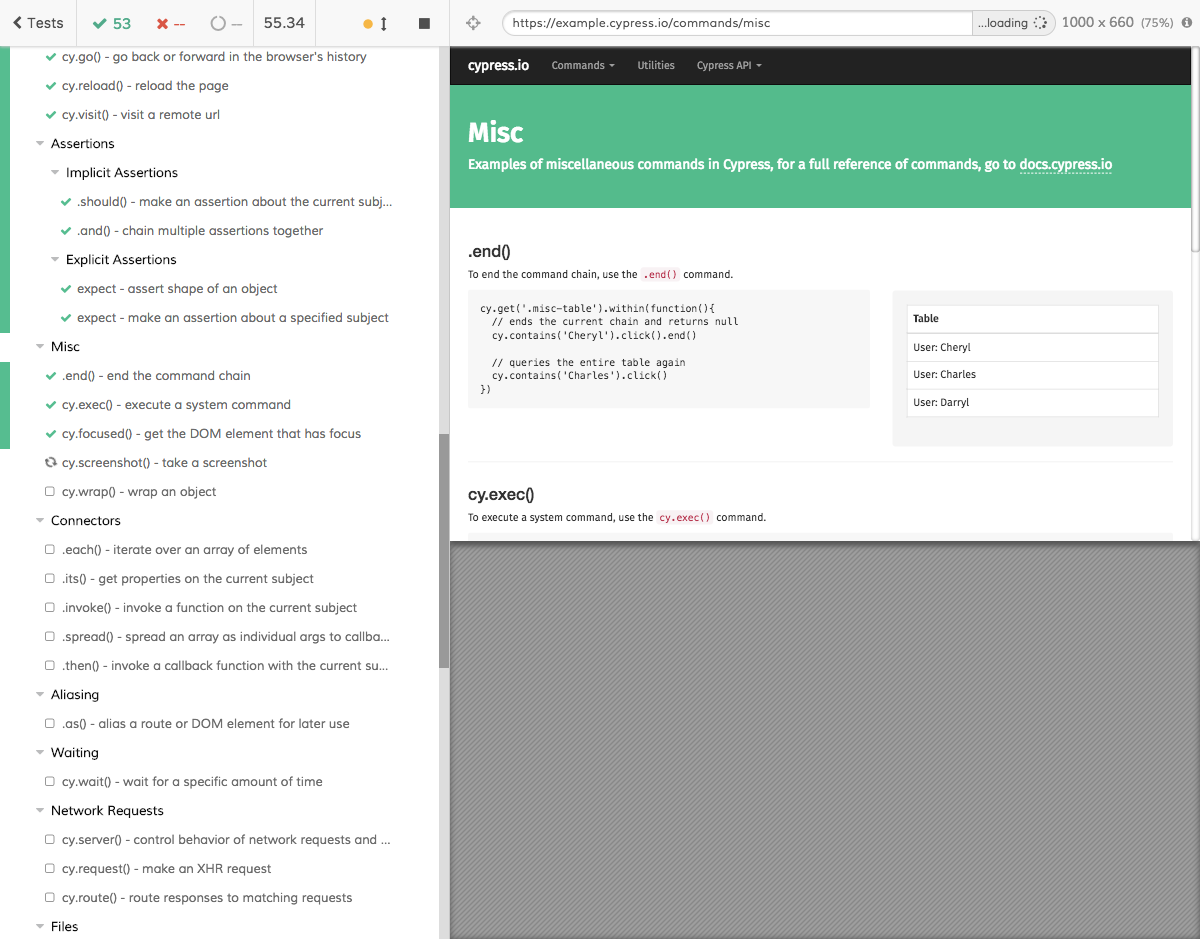Click the failed tests red X icon
1200x939 pixels.
162,23
